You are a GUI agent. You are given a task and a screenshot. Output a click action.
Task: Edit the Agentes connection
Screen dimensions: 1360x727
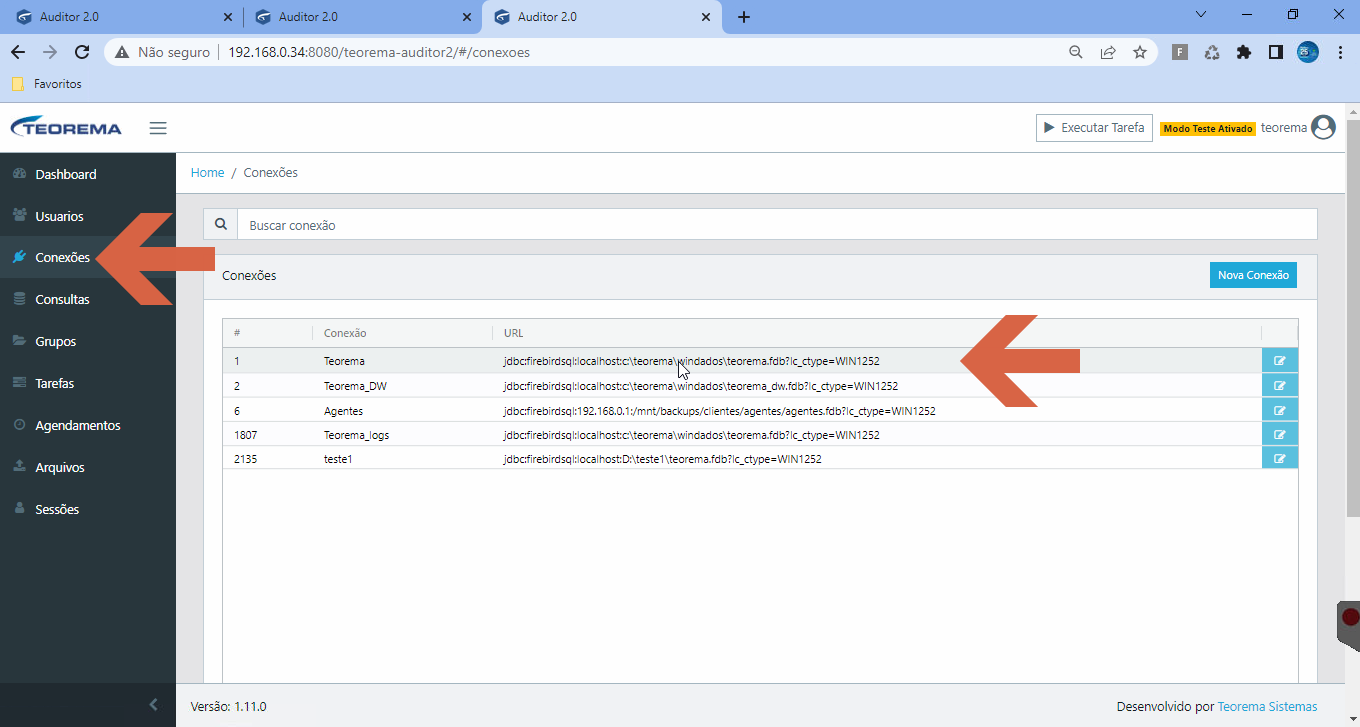coord(1280,410)
